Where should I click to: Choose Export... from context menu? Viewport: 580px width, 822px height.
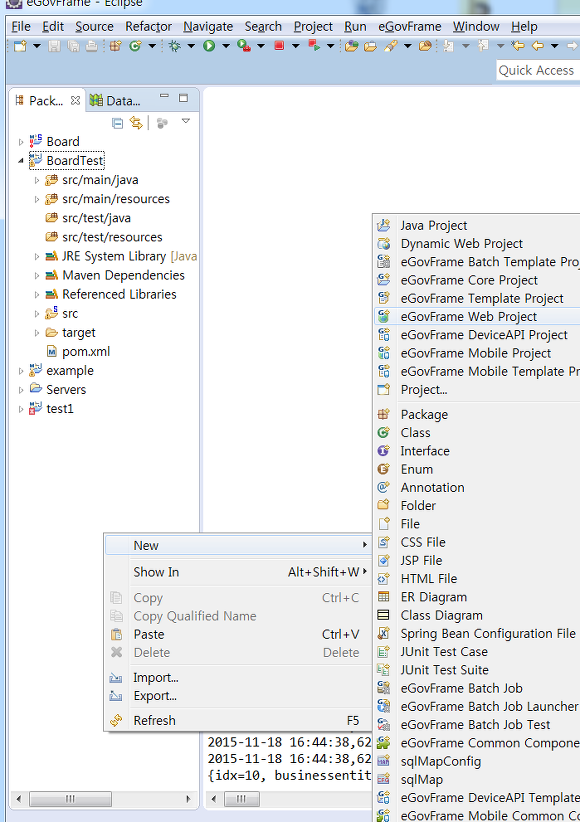click(x=238, y=696)
